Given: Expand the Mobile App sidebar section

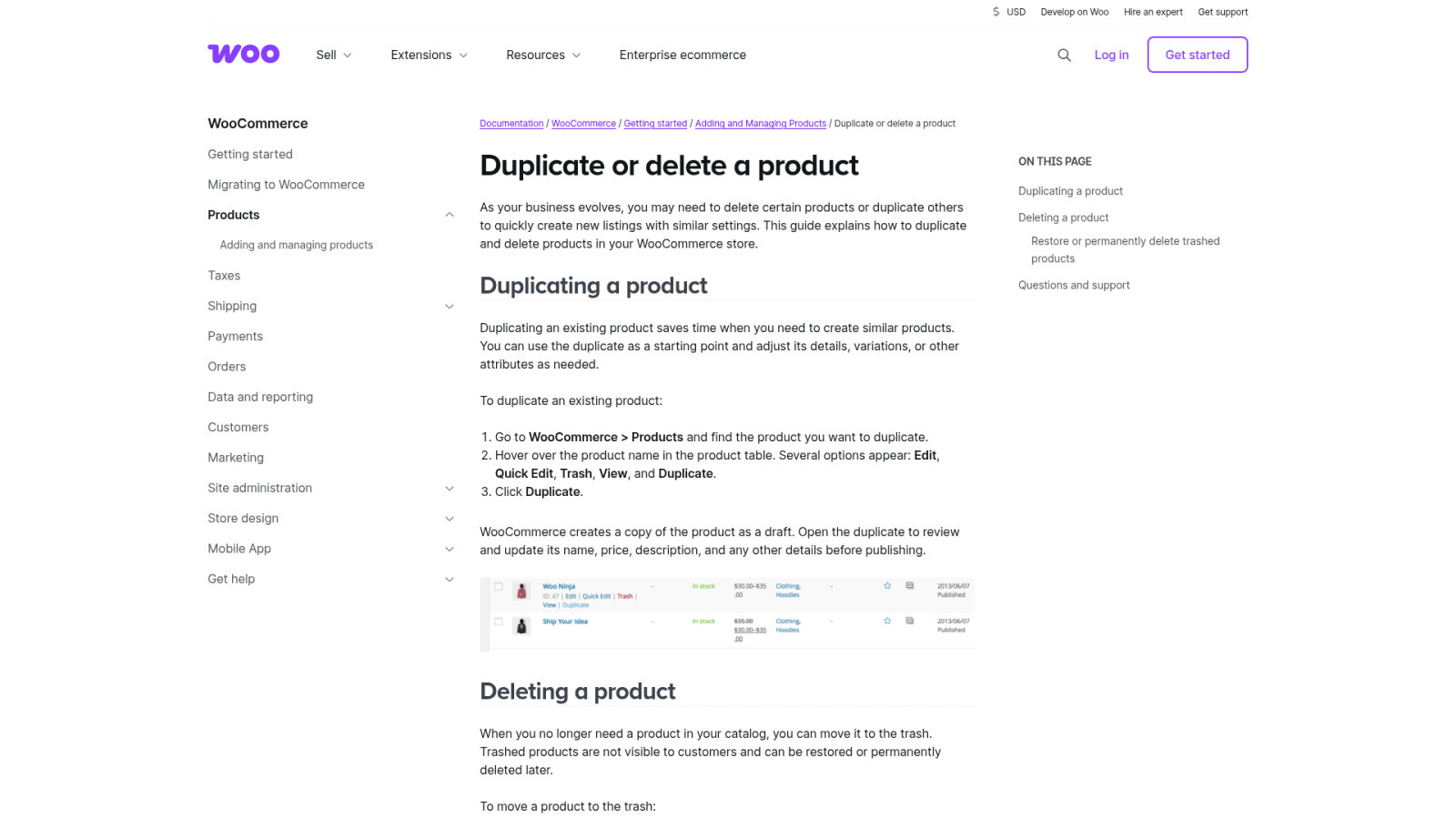Looking at the screenshot, I should 450,549.
